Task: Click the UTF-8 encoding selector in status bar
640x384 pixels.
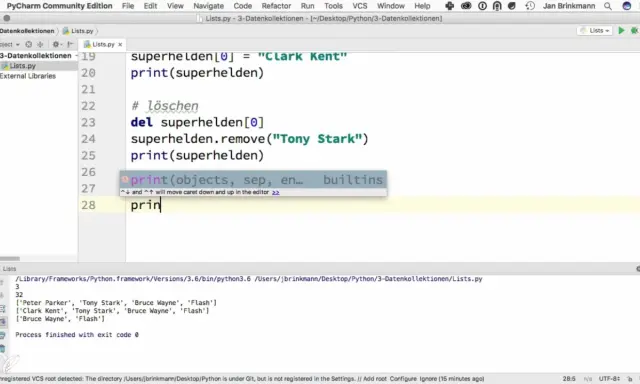Action: (x=609, y=379)
